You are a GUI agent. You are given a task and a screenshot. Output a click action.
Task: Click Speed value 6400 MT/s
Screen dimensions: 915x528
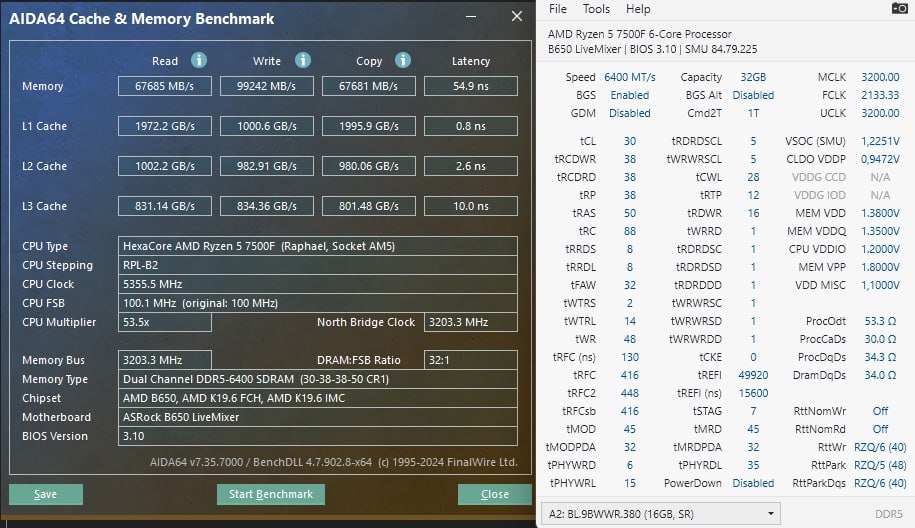[x=630, y=77]
